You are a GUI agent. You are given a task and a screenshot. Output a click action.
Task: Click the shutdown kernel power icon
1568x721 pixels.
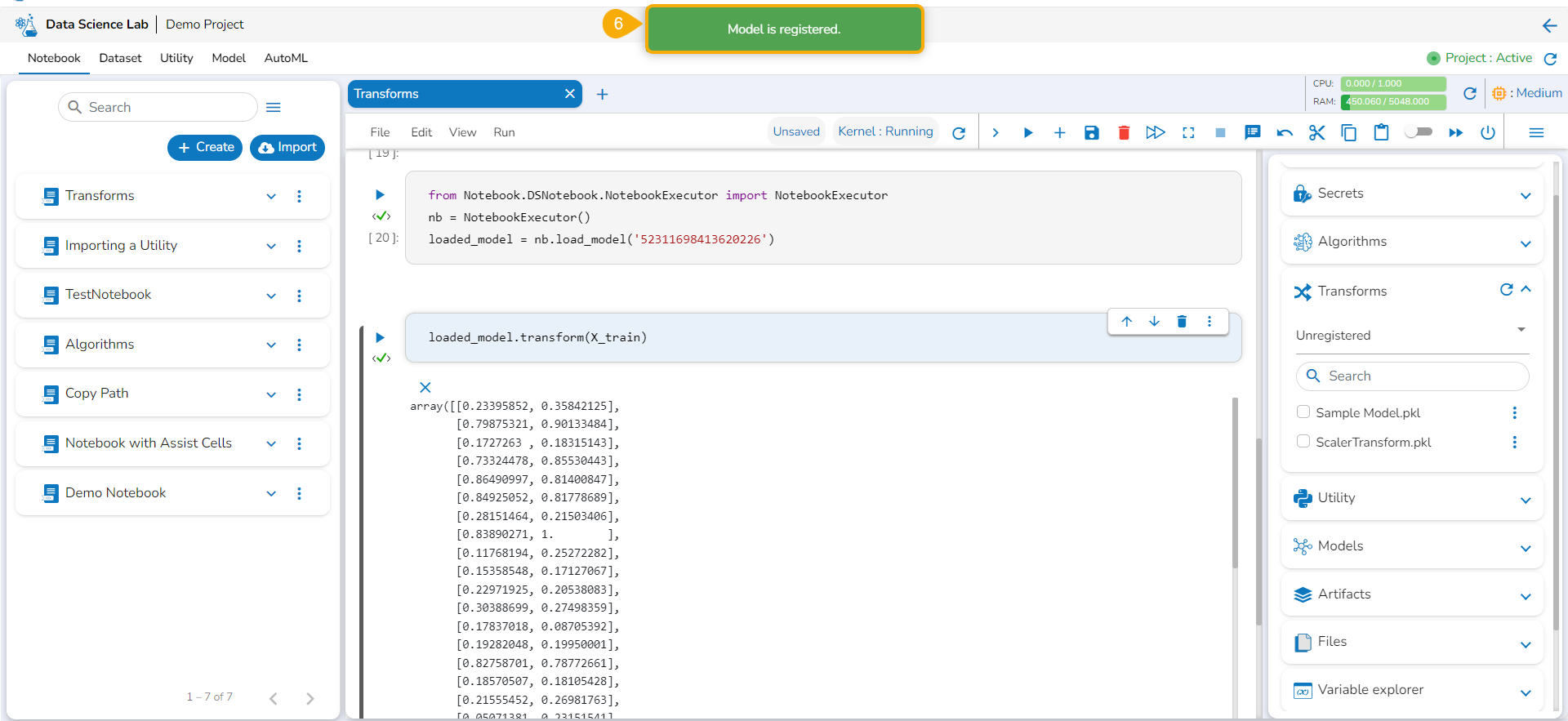pyautogui.click(x=1488, y=132)
